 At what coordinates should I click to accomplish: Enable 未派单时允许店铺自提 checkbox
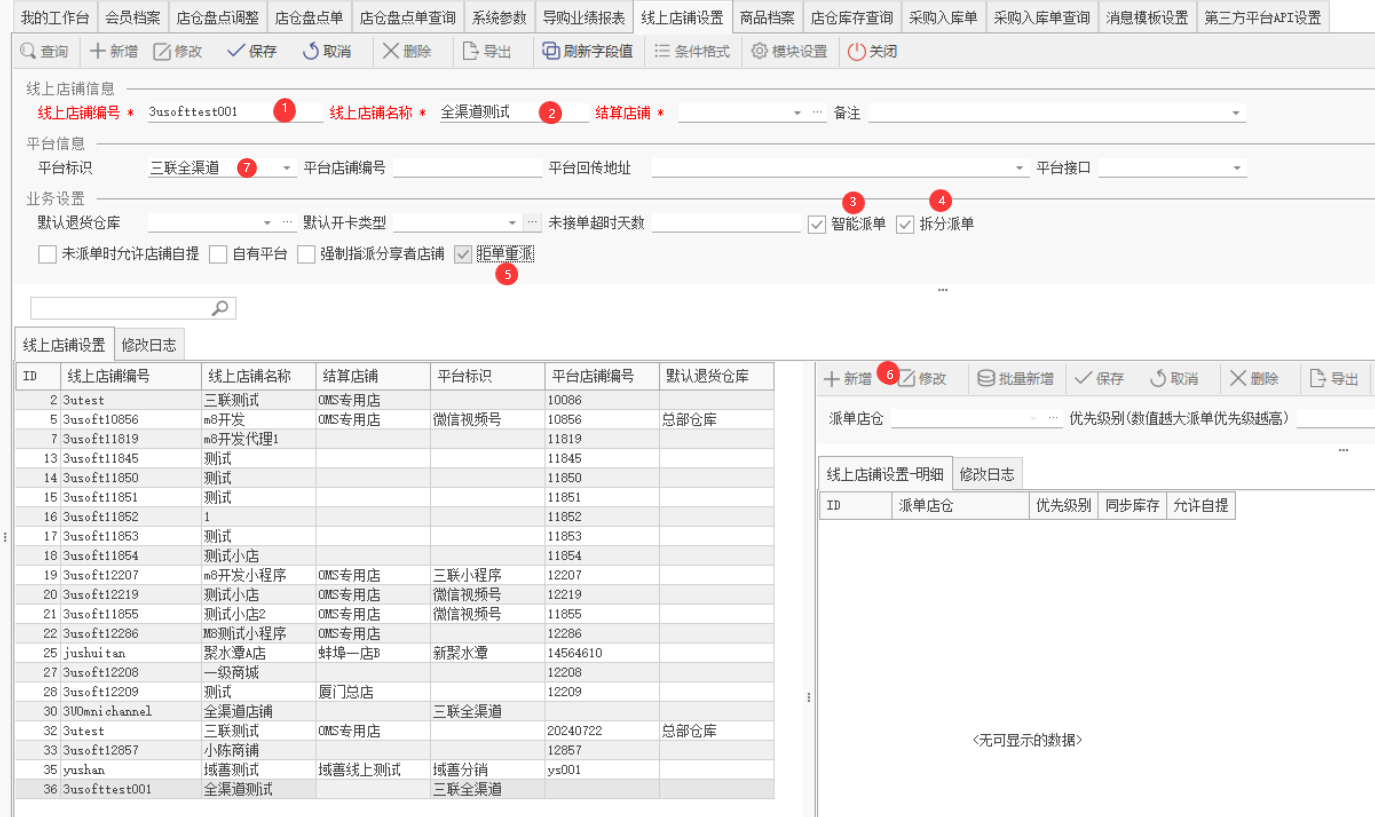click(x=47, y=254)
